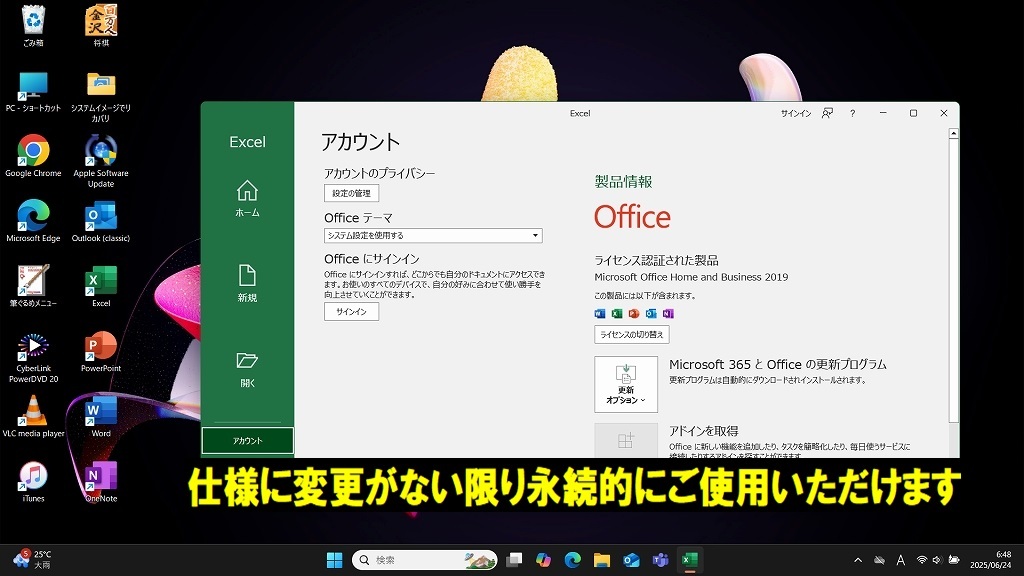
Task: Open the PC shortcut desktop icon
Action: coord(33,92)
